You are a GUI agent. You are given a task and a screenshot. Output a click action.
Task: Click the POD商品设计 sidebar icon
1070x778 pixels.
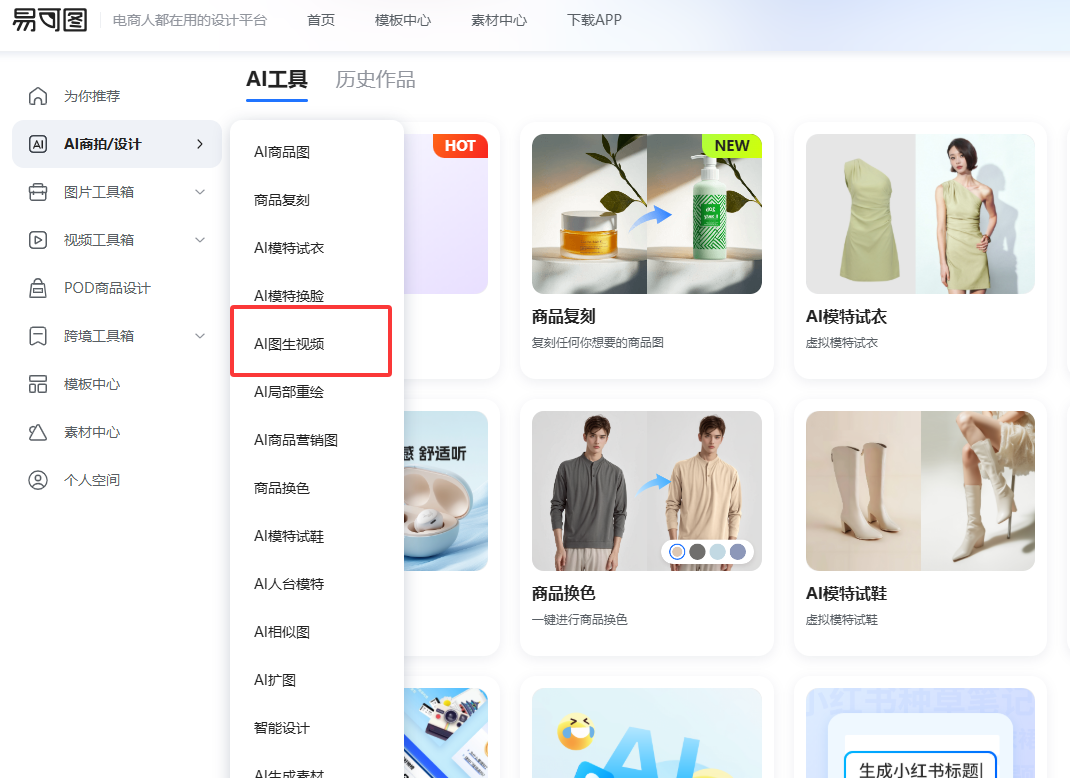[38, 288]
